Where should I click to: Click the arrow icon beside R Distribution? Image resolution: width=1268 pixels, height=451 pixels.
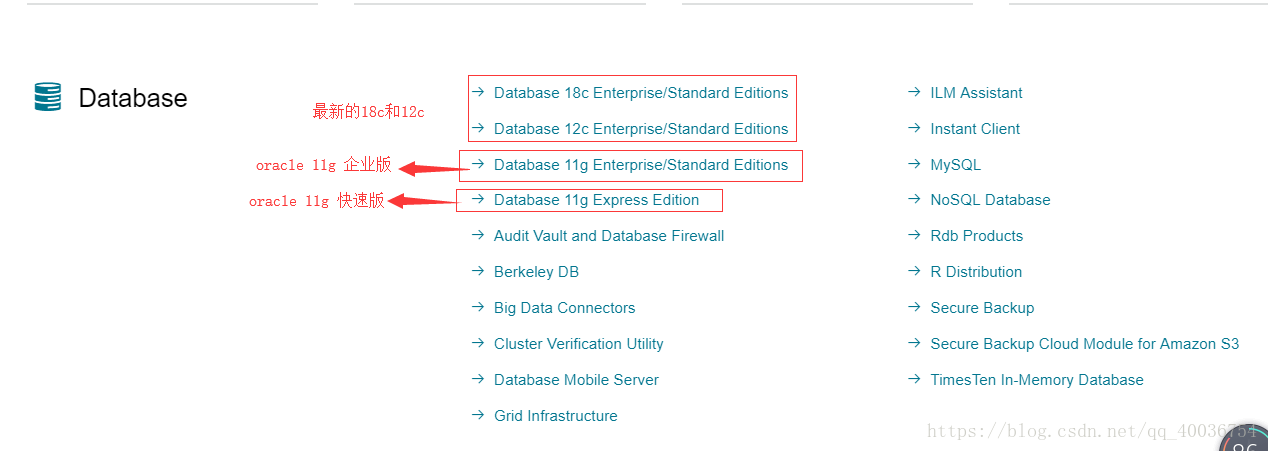tap(914, 271)
